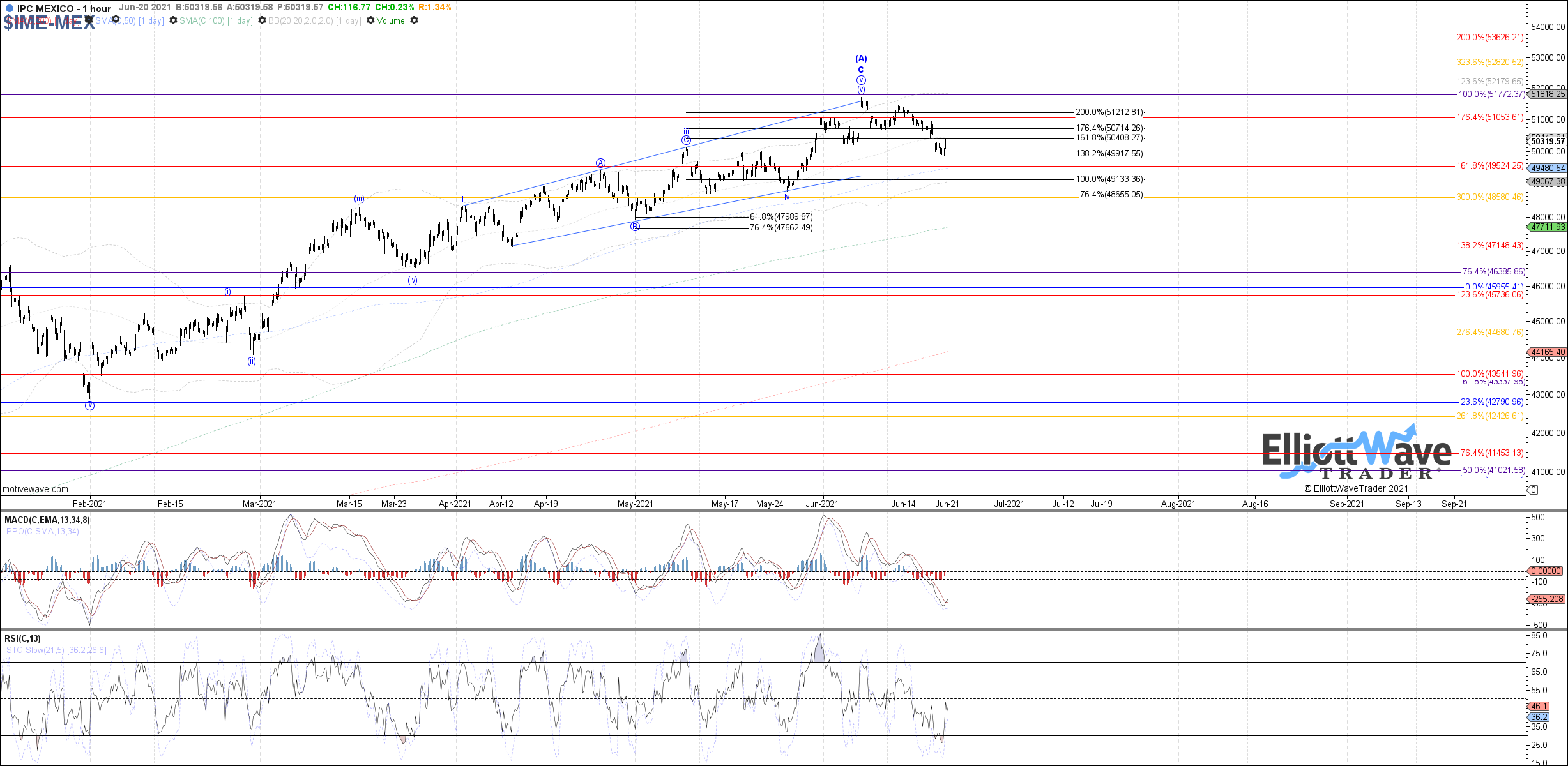Click 100.0%(43541.96) Fibonacci label

tap(1489, 373)
